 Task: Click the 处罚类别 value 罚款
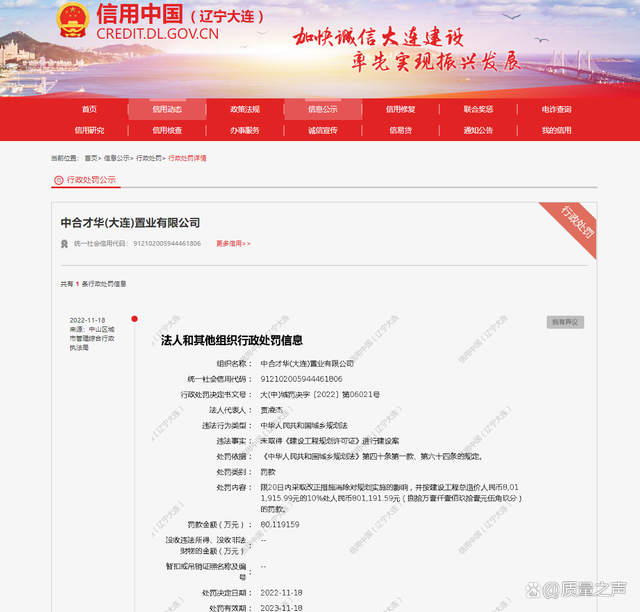click(x=268, y=472)
